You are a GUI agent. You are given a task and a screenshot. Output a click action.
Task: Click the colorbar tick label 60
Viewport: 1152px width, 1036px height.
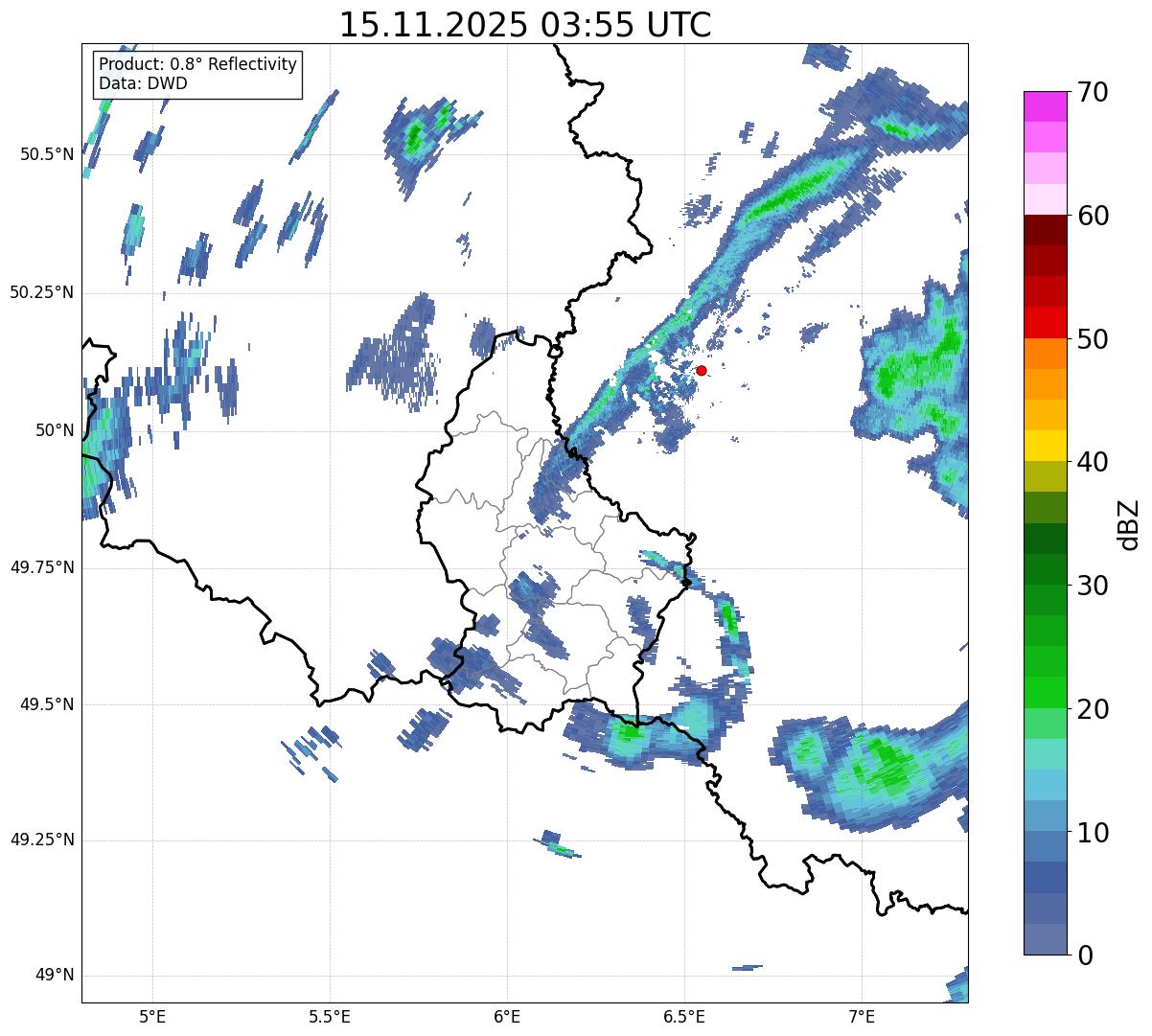point(1093,216)
